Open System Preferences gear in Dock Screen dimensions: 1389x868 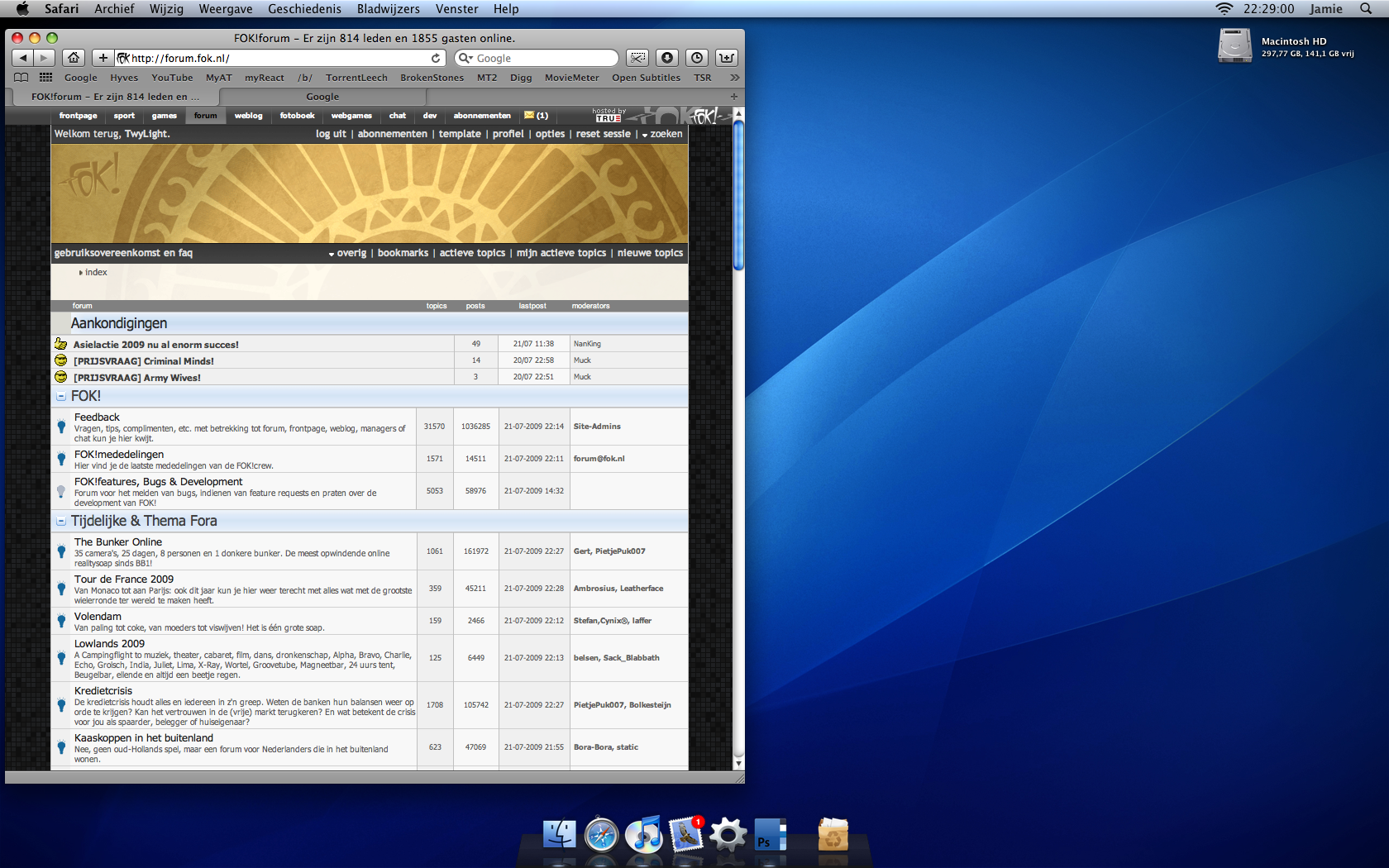coord(728,834)
